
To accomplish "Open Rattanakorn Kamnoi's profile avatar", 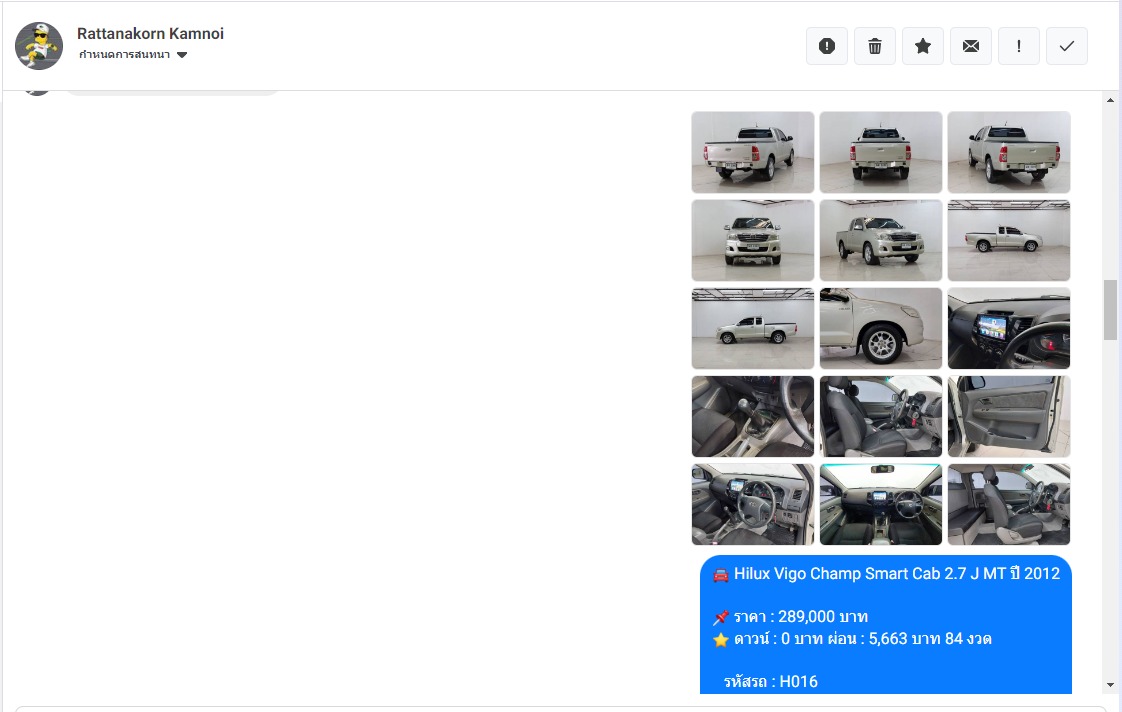I will click(39, 46).
